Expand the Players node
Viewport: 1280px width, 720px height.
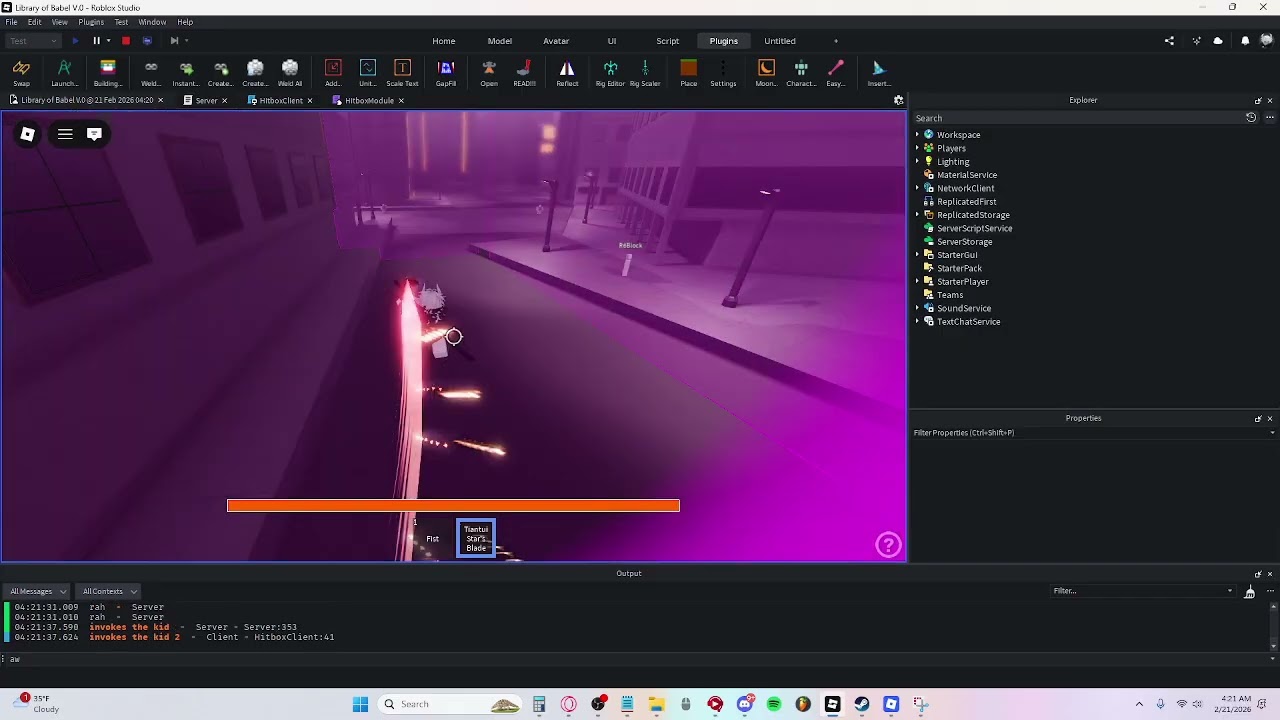click(917, 148)
